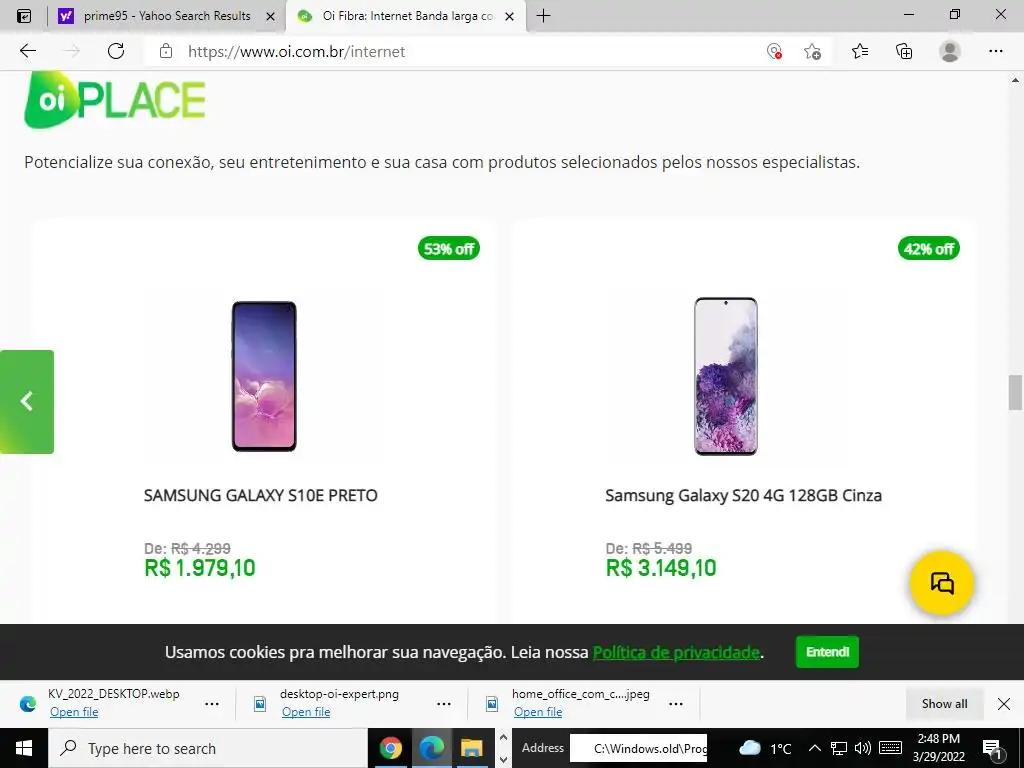The image size is (1024, 768).
Task: Open browser Settings and more menu
Action: point(995,51)
